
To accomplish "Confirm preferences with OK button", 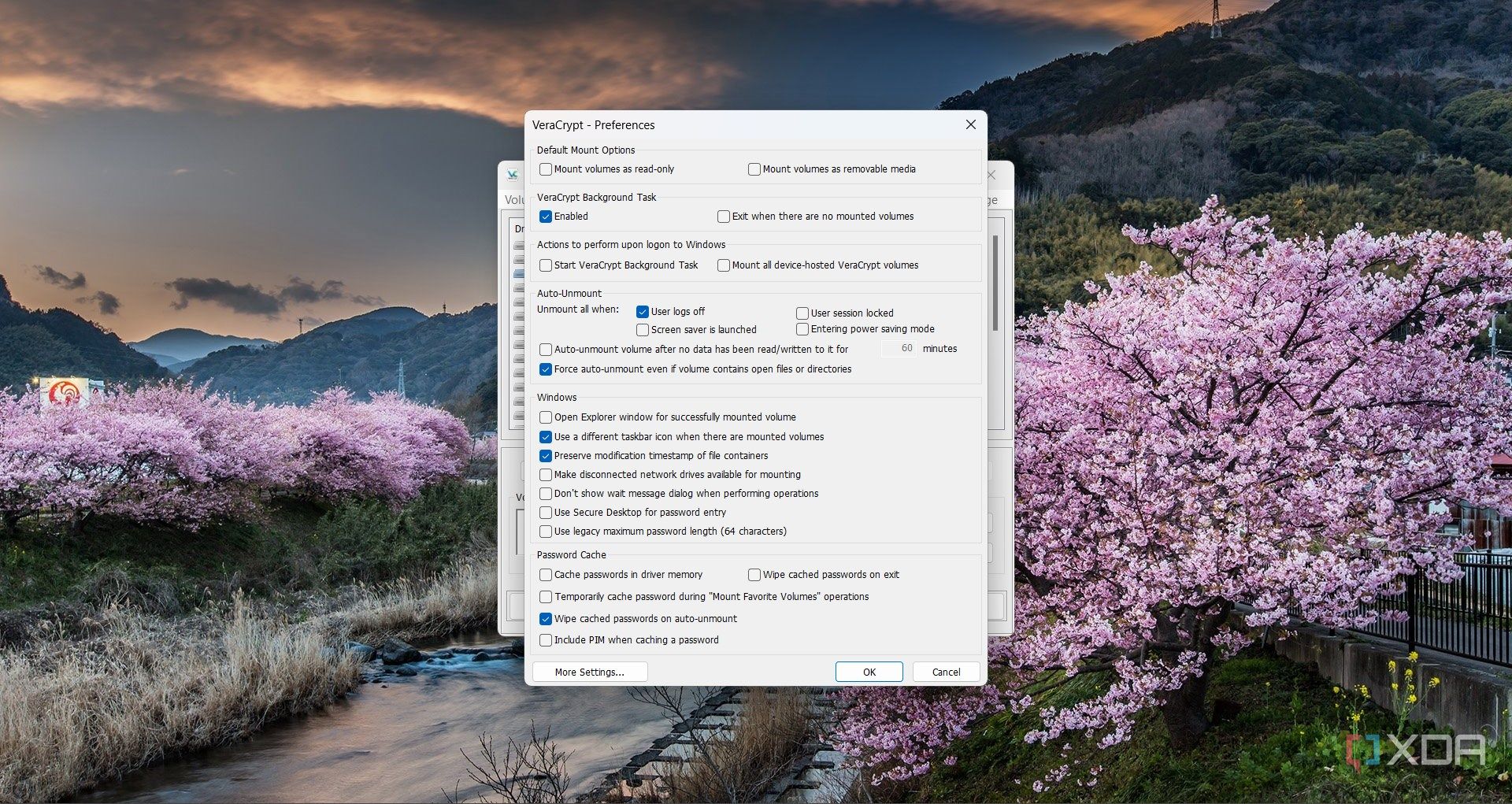I will 869,672.
